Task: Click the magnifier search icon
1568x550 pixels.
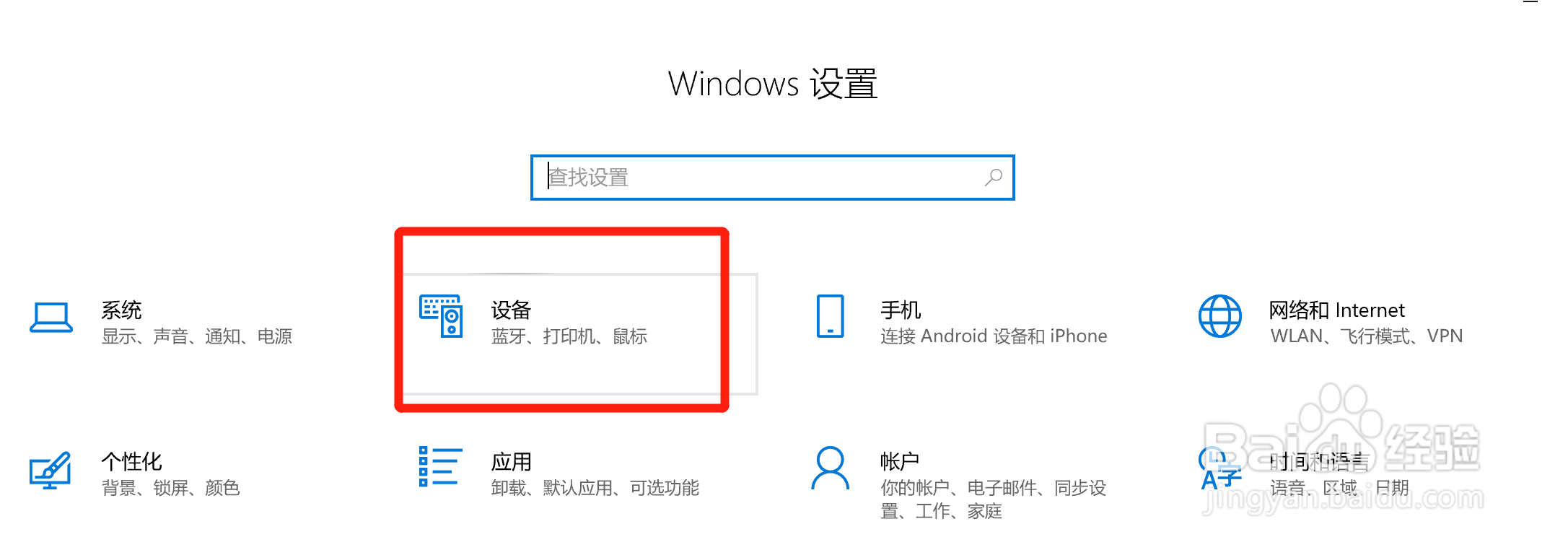Action: (x=994, y=177)
